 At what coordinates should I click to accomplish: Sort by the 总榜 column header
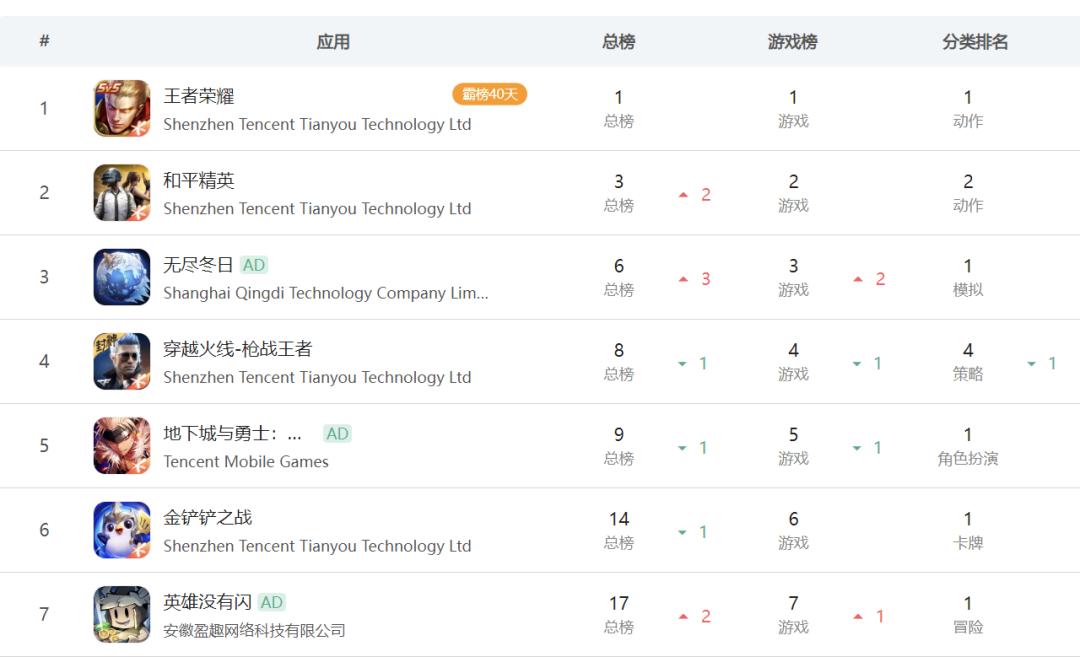tap(619, 42)
